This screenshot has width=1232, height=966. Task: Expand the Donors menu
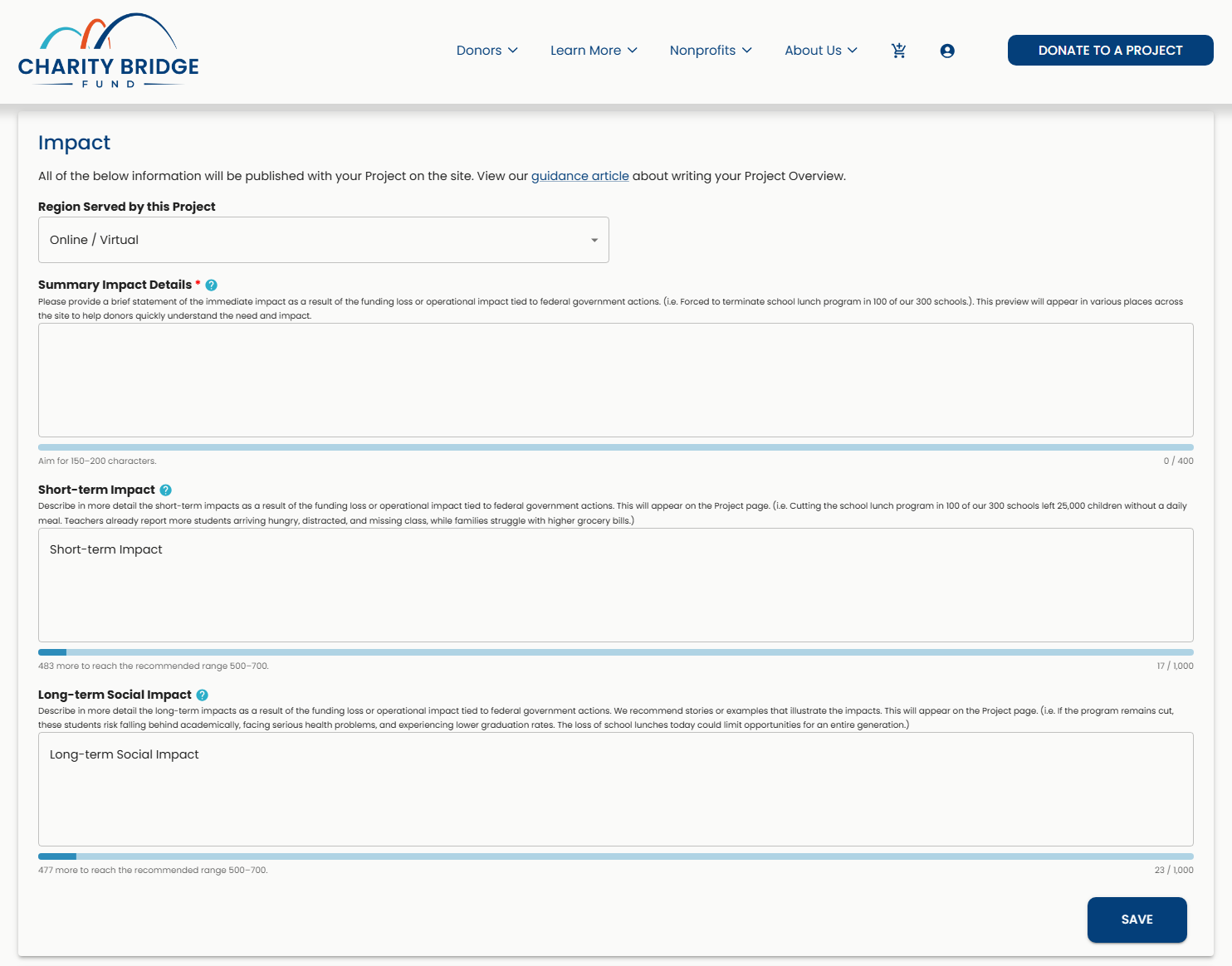[487, 51]
